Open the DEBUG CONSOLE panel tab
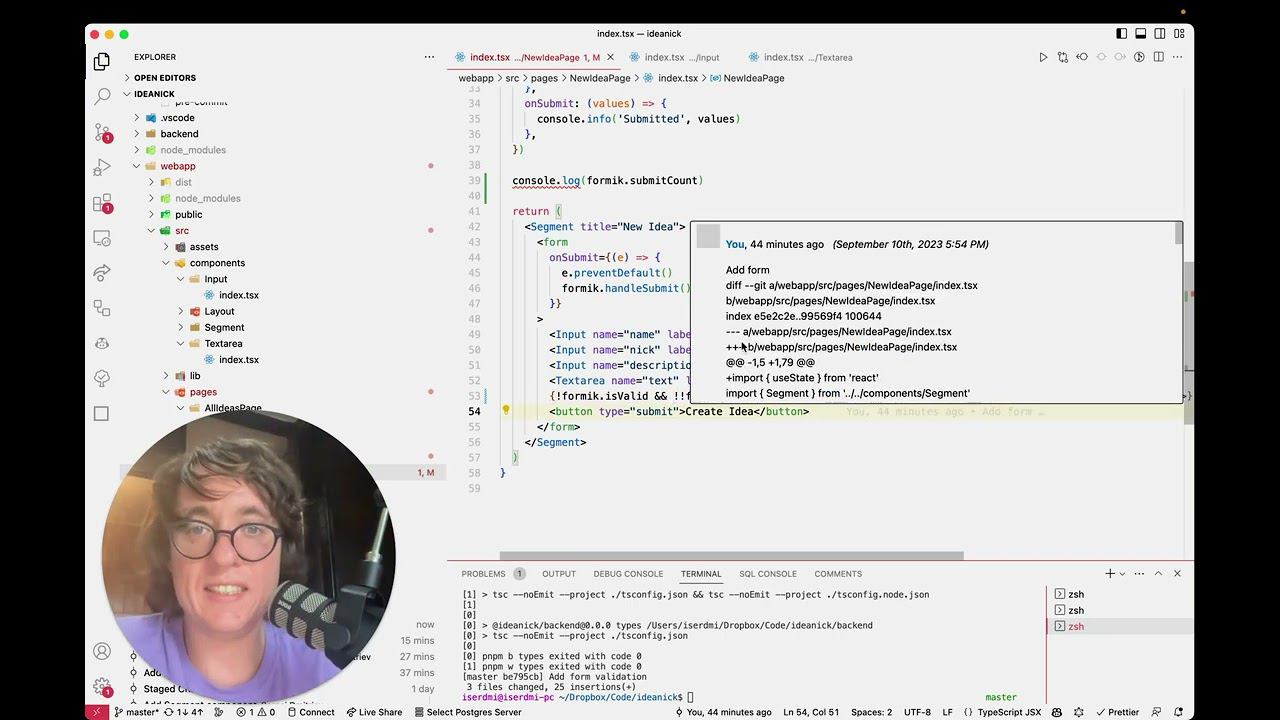Viewport: 1280px width, 720px height. (628, 574)
